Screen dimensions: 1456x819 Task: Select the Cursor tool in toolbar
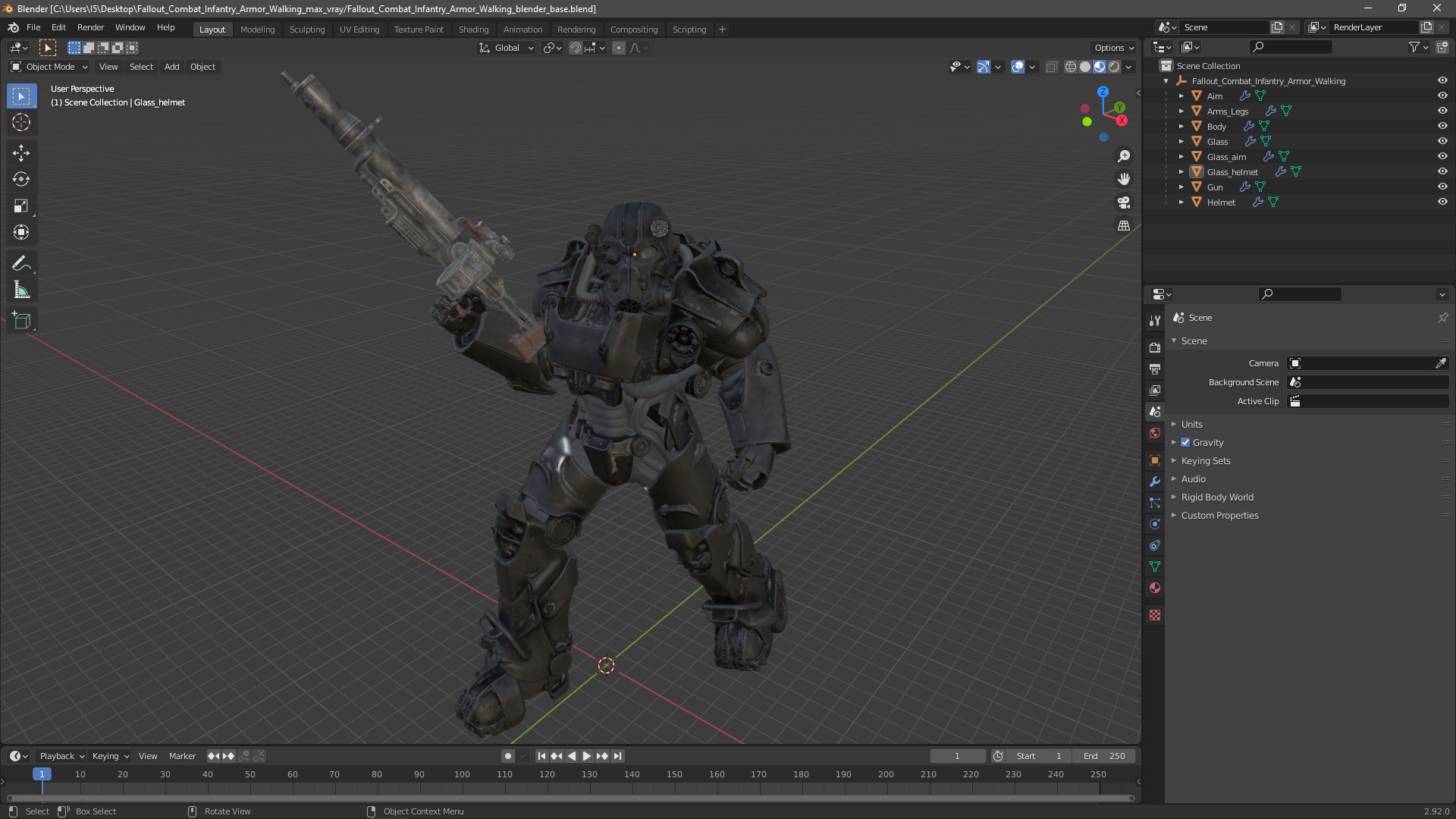click(21, 122)
